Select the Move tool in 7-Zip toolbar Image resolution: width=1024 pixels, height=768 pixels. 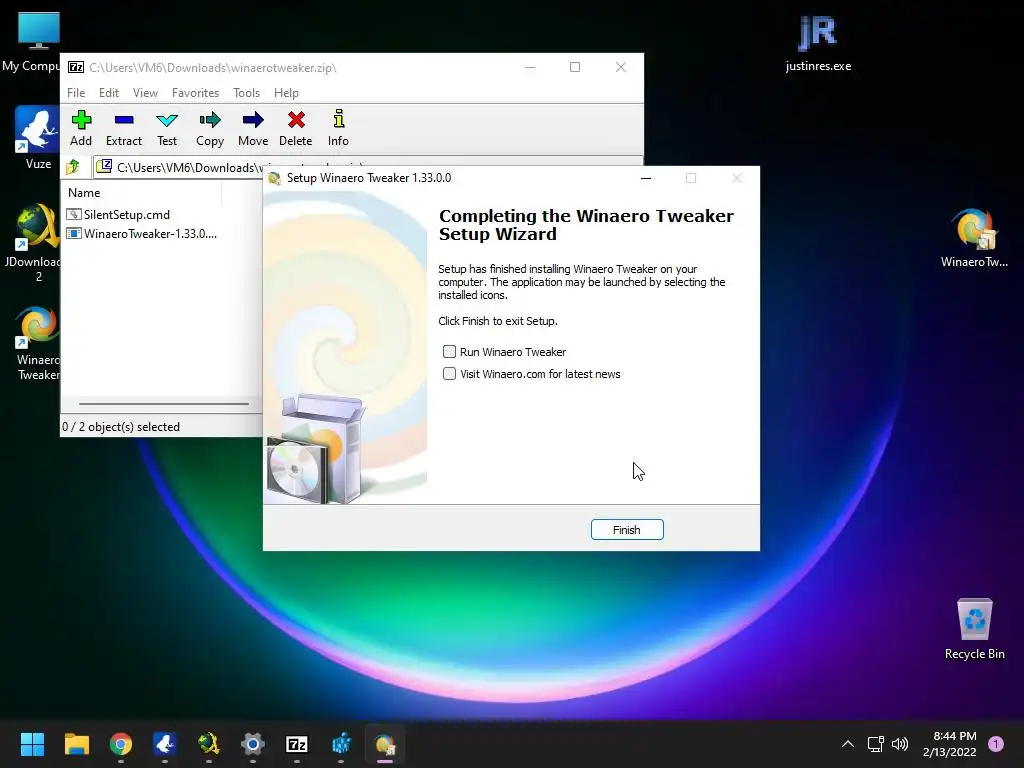(253, 129)
